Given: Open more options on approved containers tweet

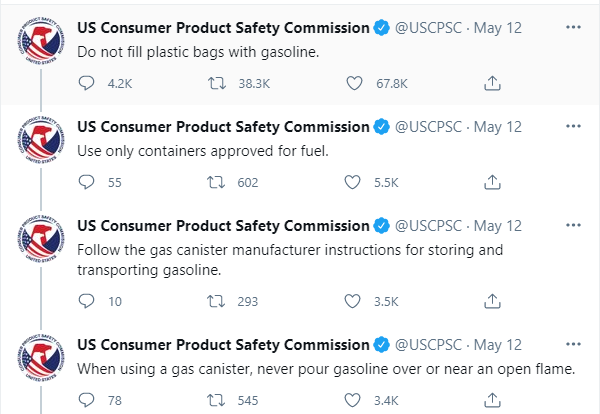Looking at the screenshot, I should tap(573, 126).
